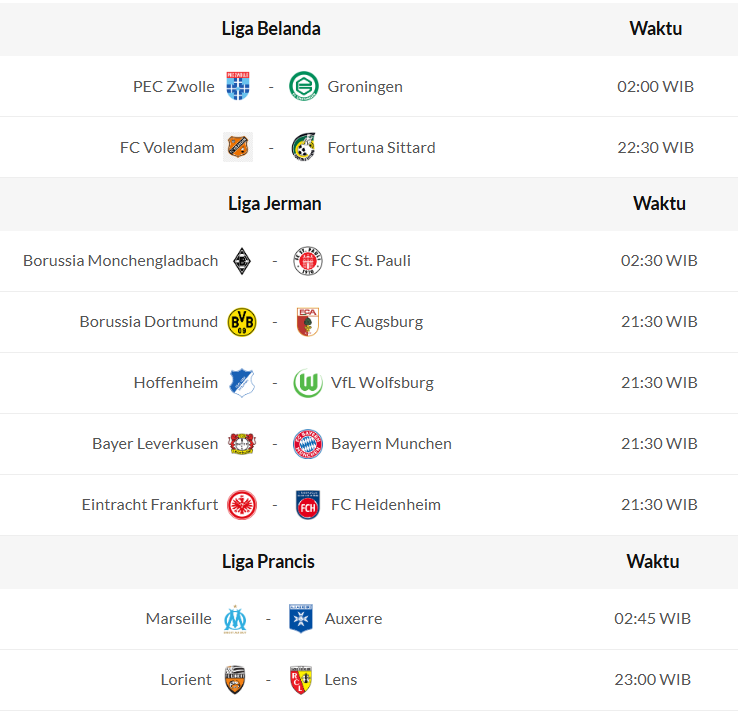
Task: Select the FC Volendam crest
Action: click(x=238, y=147)
